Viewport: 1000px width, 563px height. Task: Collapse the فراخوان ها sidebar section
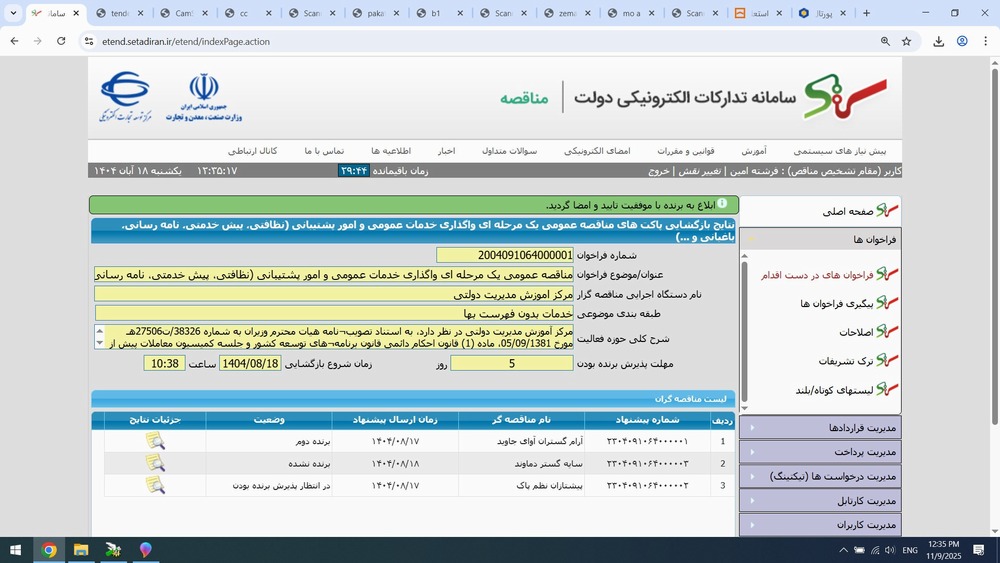(820, 240)
